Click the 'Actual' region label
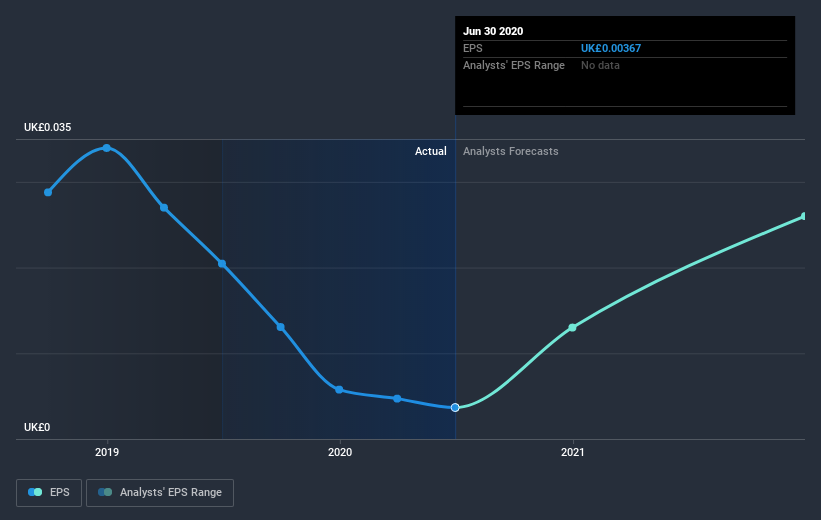 (430, 151)
